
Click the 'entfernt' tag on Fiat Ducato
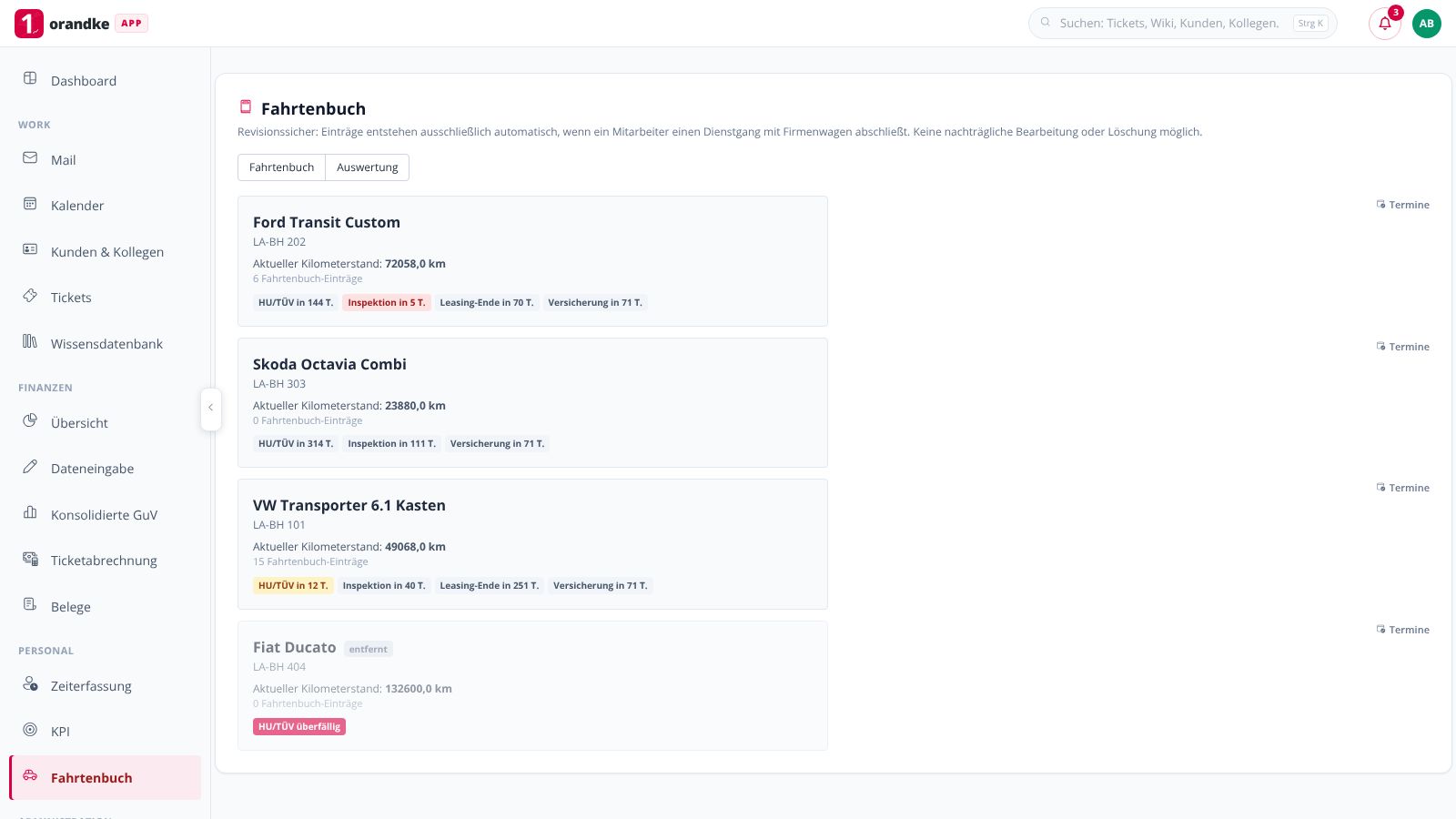[369, 649]
